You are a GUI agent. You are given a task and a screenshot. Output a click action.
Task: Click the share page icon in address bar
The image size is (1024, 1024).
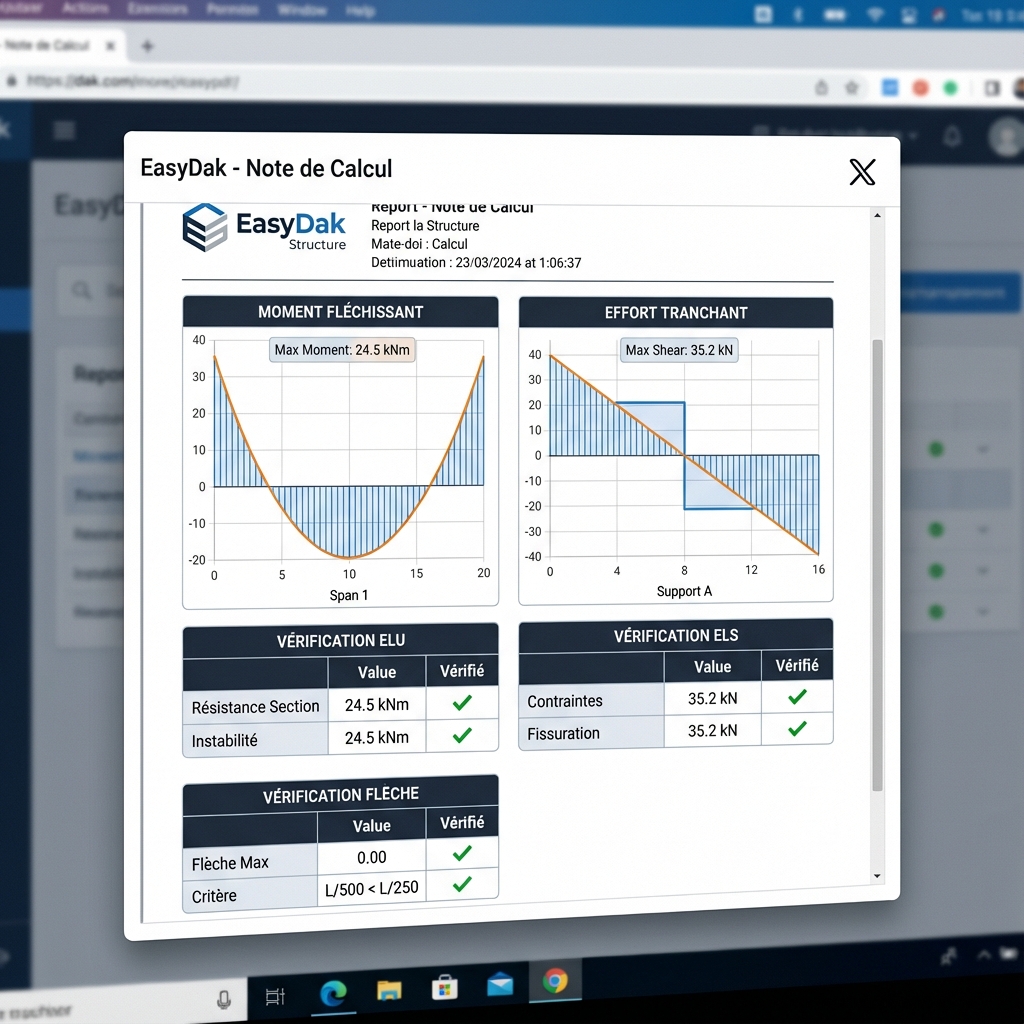coord(822,88)
